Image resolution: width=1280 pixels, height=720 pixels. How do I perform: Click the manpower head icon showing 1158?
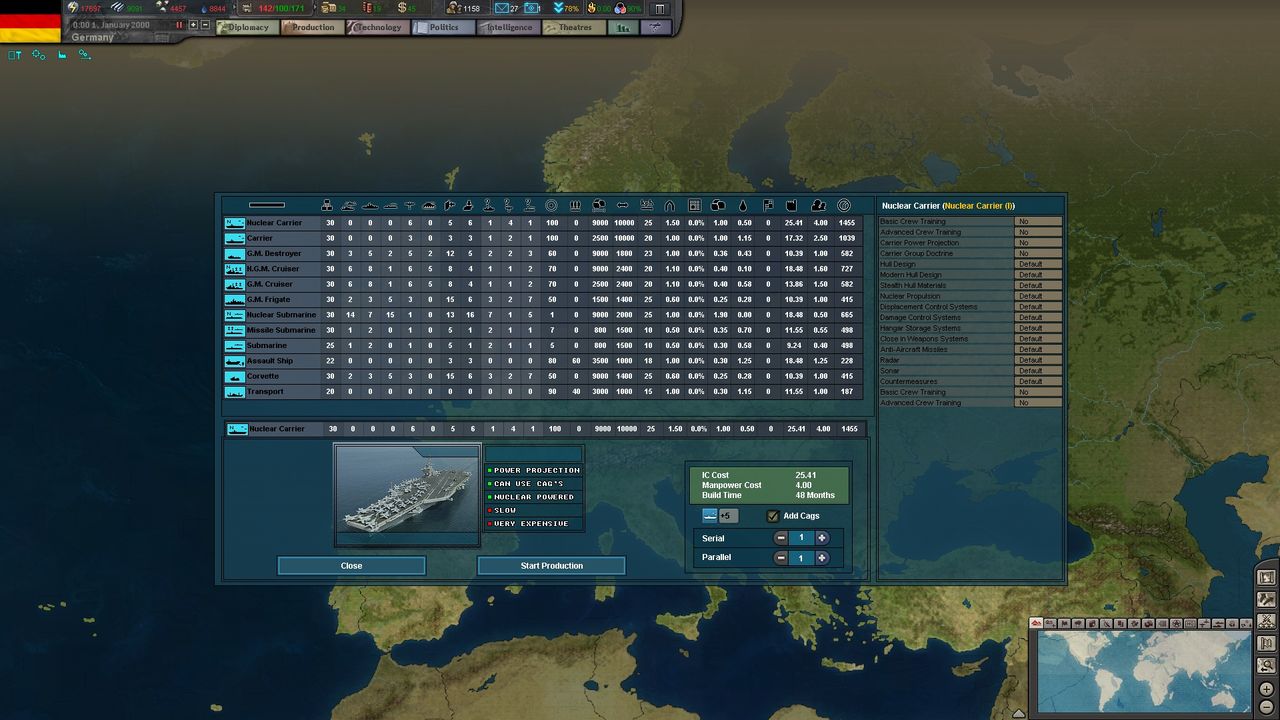[453, 8]
